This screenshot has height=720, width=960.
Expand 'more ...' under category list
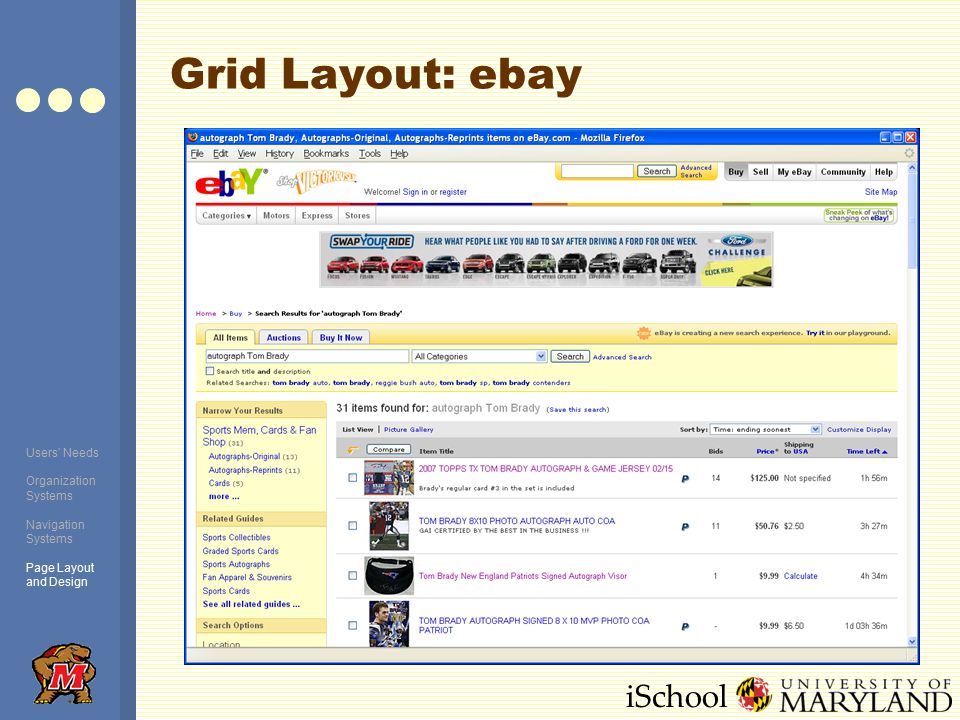223,497
